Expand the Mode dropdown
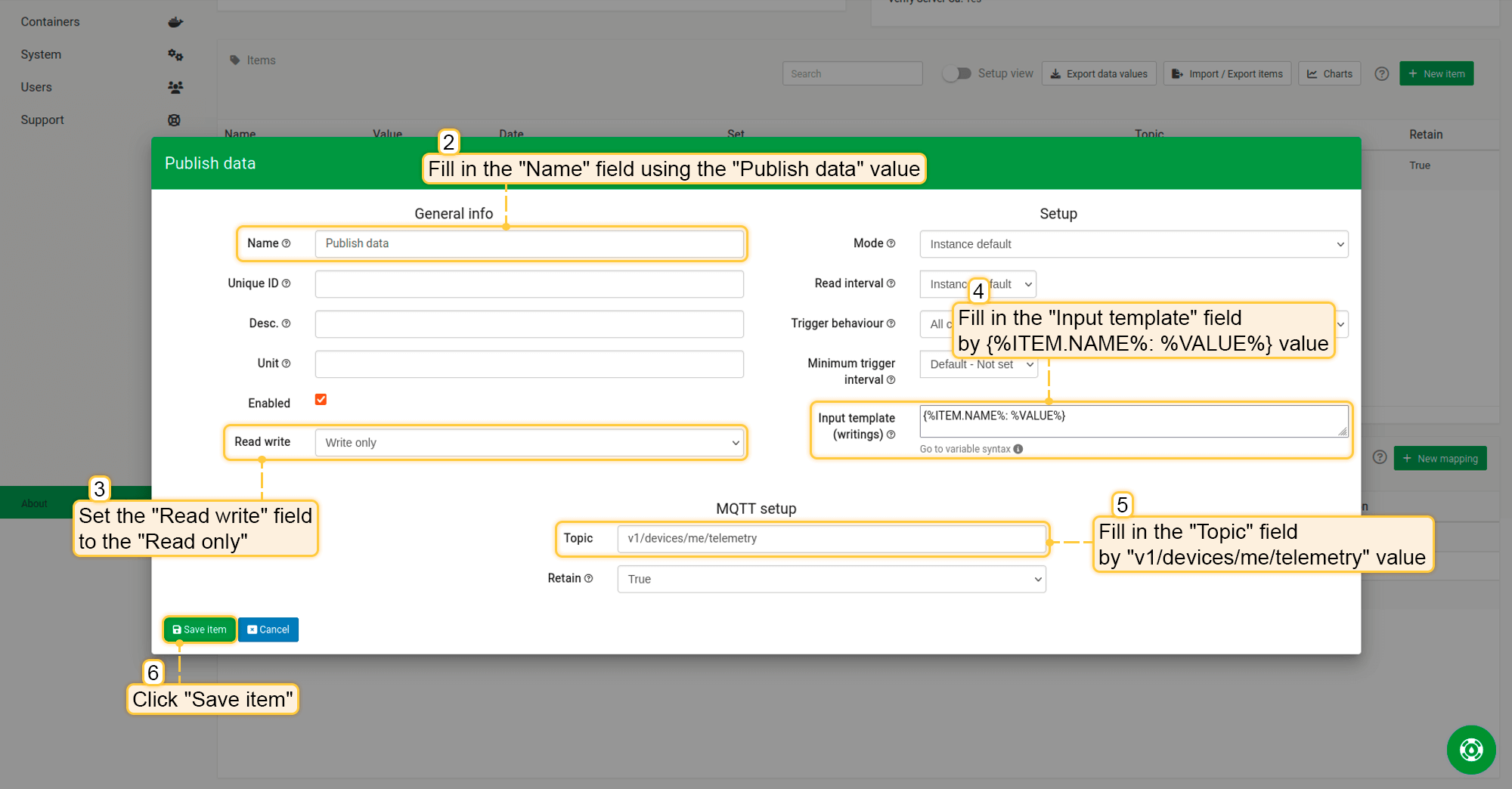 coord(1133,244)
